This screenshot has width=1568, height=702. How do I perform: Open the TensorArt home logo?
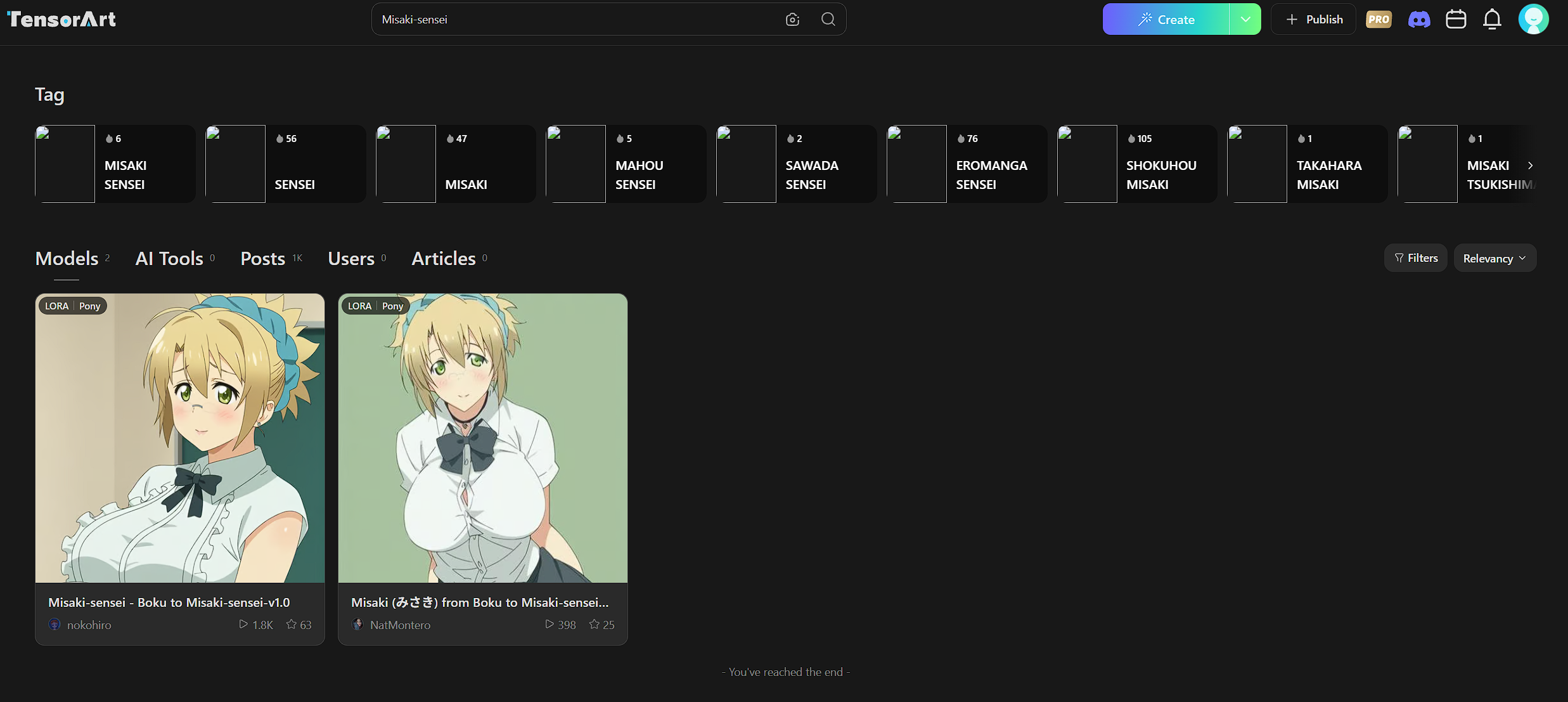tap(61, 19)
